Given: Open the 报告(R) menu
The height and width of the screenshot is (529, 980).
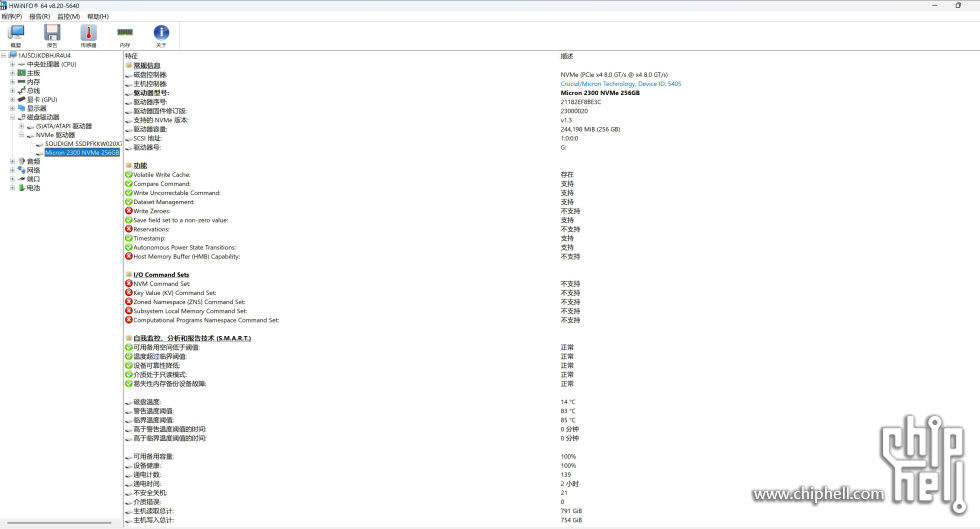Looking at the screenshot, I should (x=39, y=16).
